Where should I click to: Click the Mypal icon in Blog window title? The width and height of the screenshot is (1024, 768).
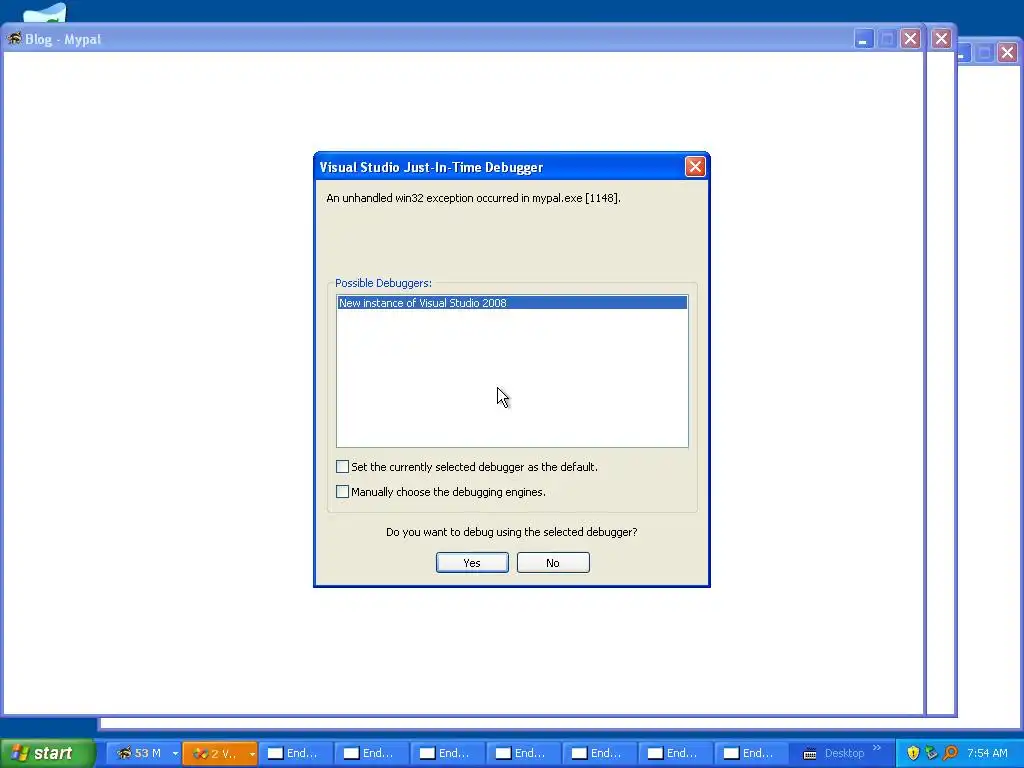click(x=14, y=39)
